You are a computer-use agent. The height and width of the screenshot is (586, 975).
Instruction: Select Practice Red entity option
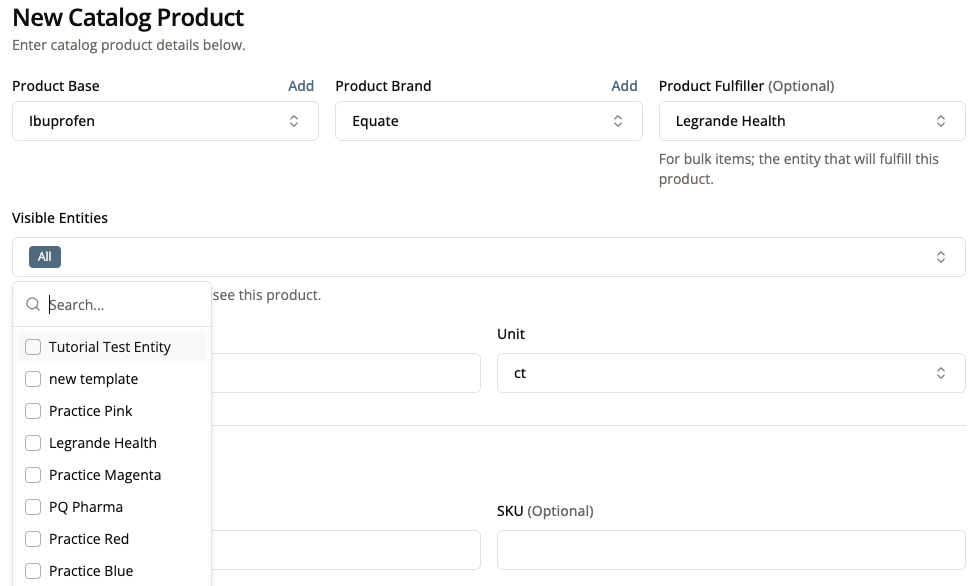click(x=89, y=539)
